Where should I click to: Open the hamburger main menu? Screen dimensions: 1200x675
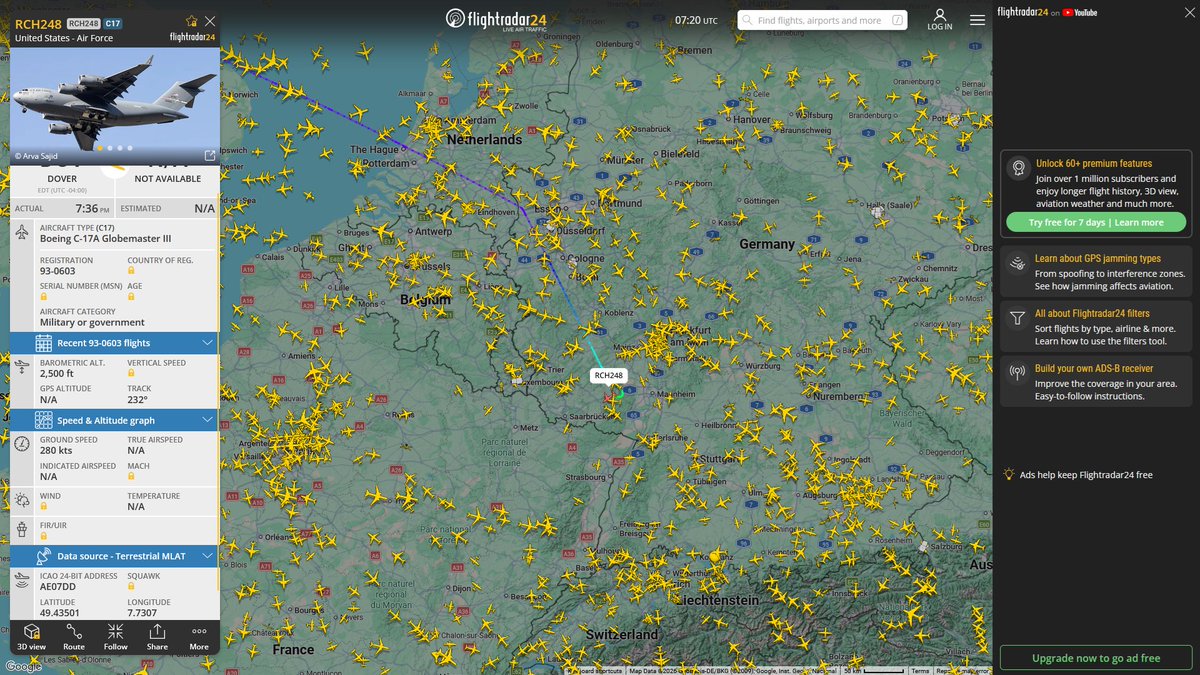click(977, 20)
